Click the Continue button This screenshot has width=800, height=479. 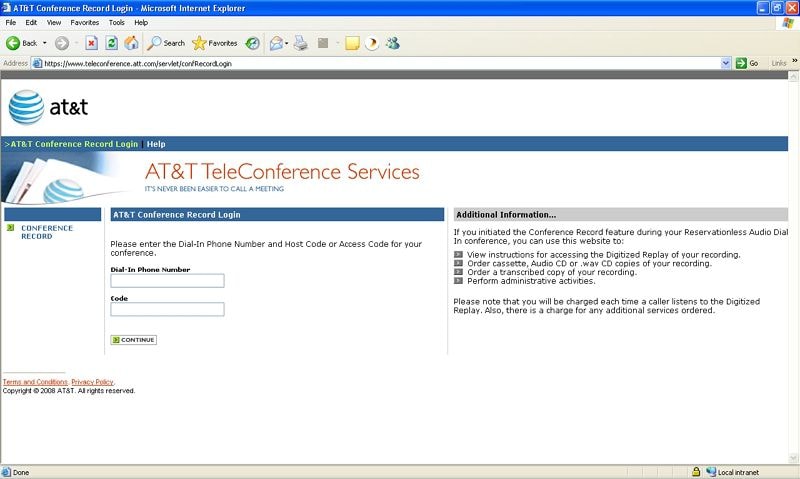tap(134, 340)
